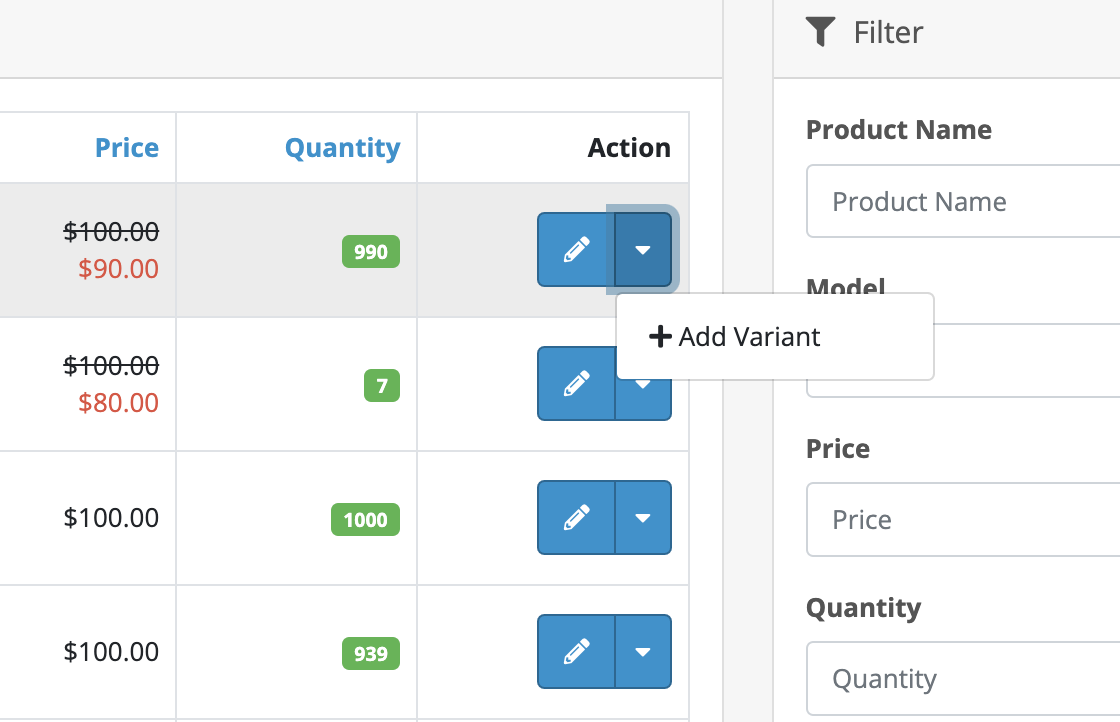Click the Filter funnel icon
The height and width of the screenshot is (722, 1120).
click(820, 32)
